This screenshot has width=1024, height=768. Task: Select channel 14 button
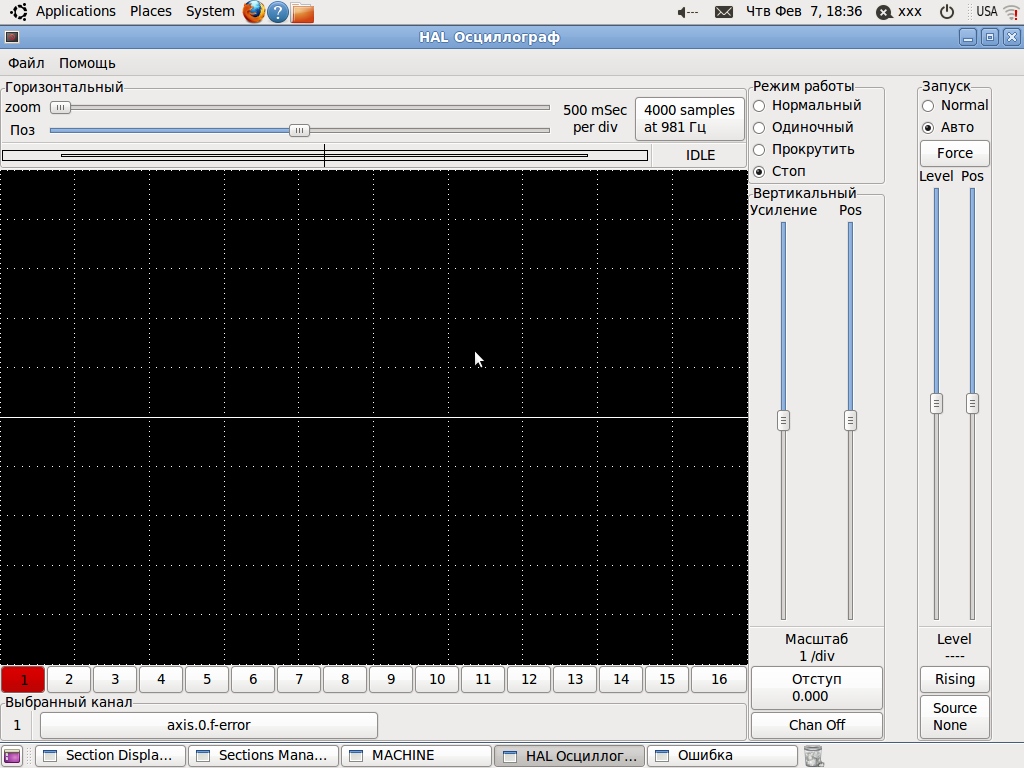pyautogui.click(x=621, y=679)
